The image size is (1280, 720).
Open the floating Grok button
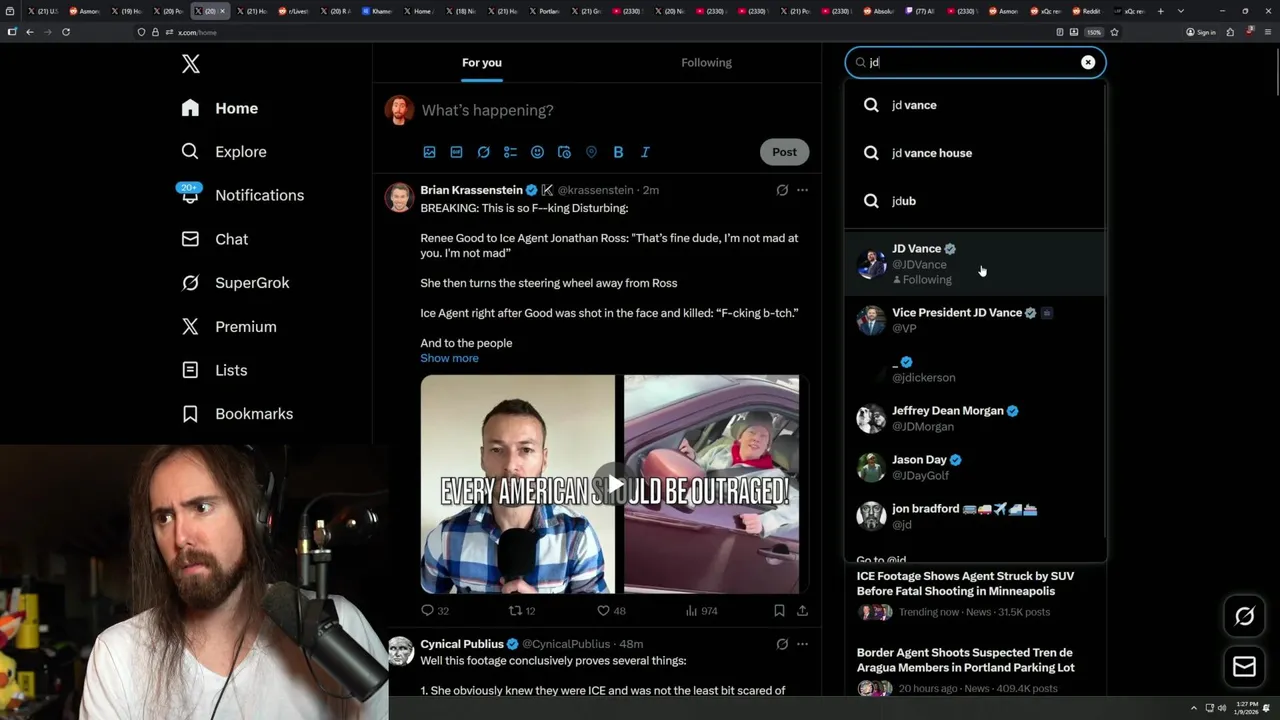tap(1244, 616)
